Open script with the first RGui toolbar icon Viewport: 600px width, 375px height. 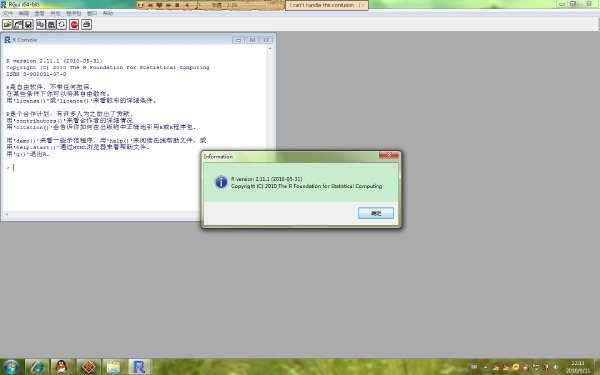(7, 24)
